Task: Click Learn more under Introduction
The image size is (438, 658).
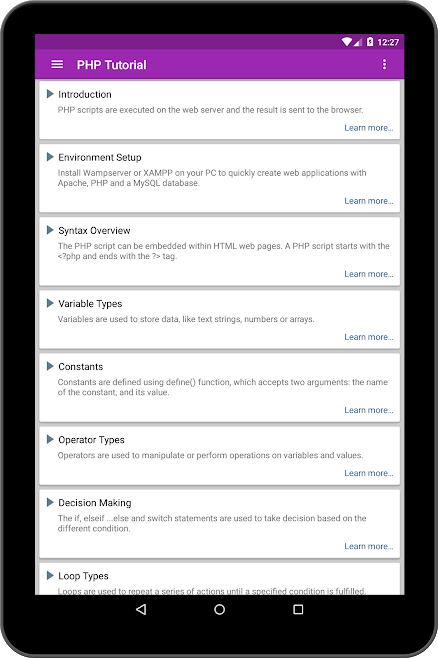Action: [369, 128]
